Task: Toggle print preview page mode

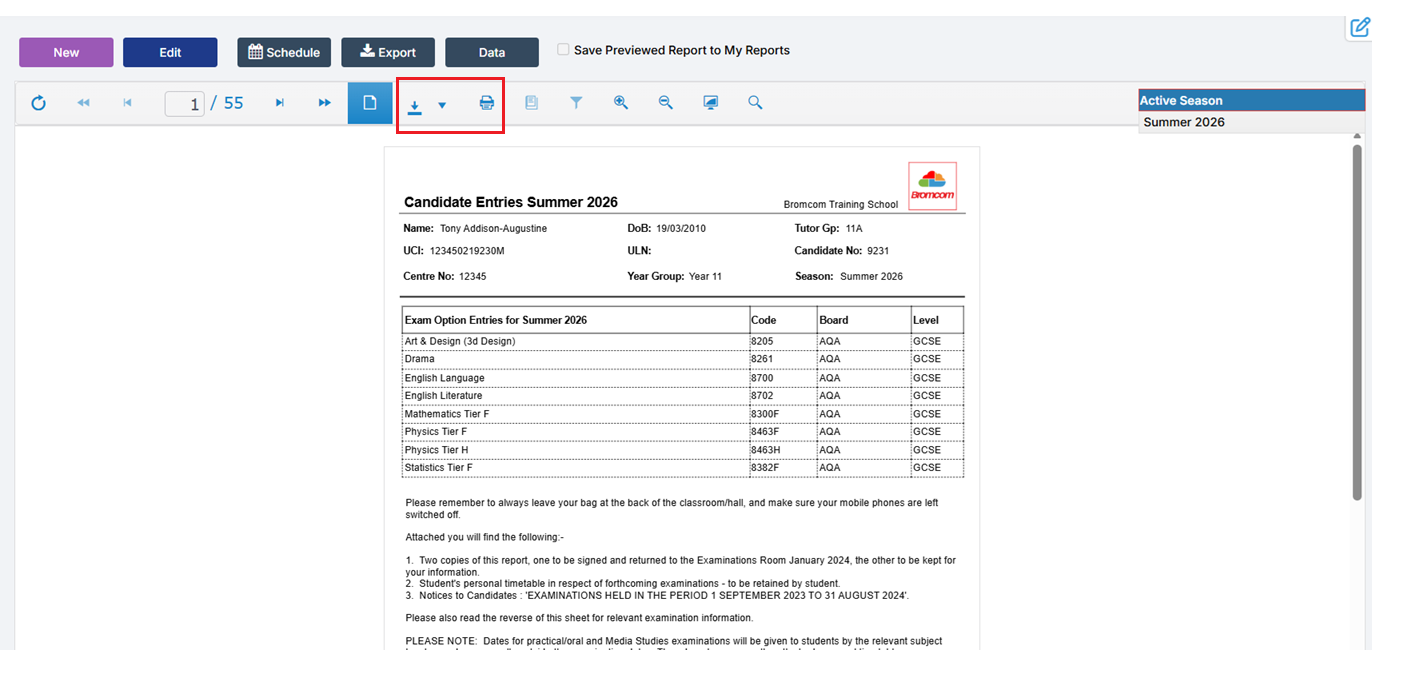Action: [x=370, y=103]
